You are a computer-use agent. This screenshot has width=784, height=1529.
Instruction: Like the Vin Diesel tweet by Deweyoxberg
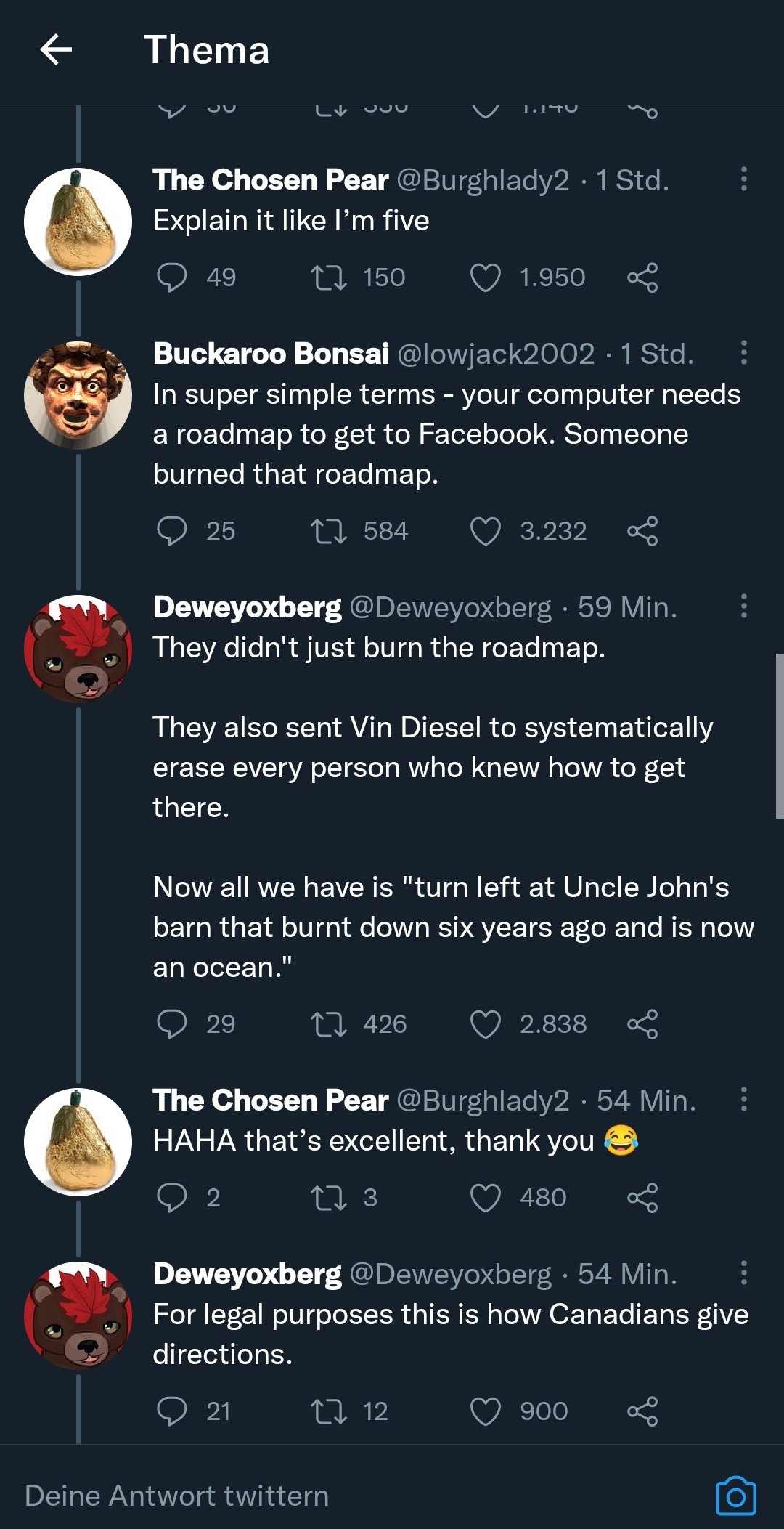tap(486, 1024)
